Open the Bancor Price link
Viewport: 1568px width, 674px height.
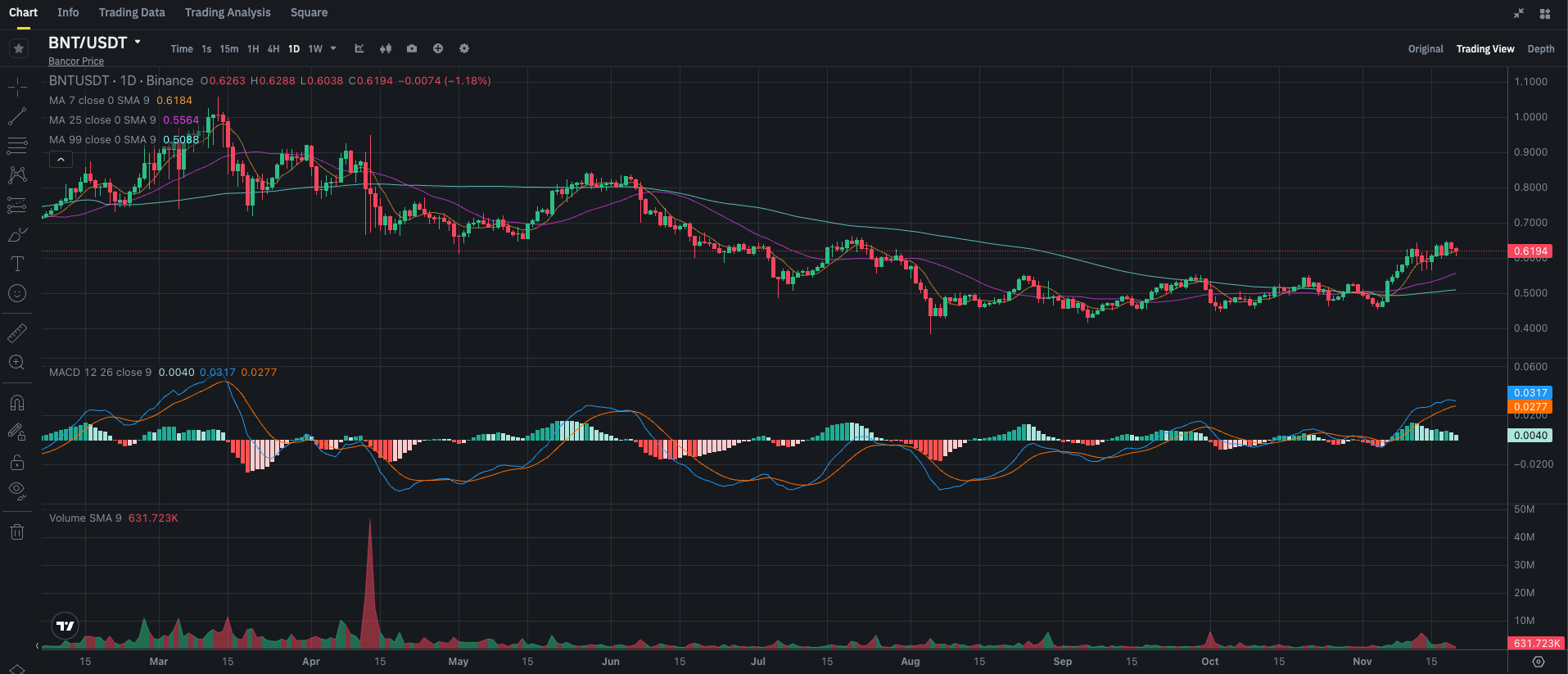(76, 61)
